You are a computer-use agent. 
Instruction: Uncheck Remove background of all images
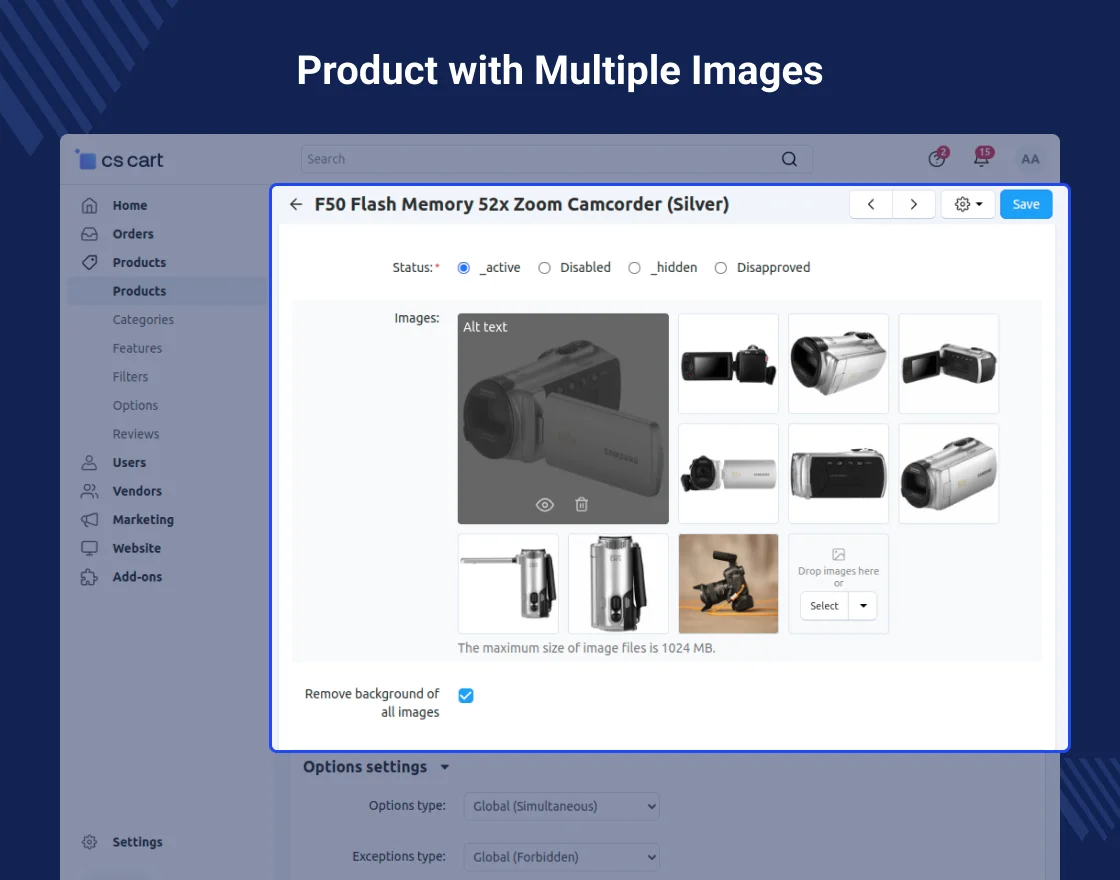[466, 695]
